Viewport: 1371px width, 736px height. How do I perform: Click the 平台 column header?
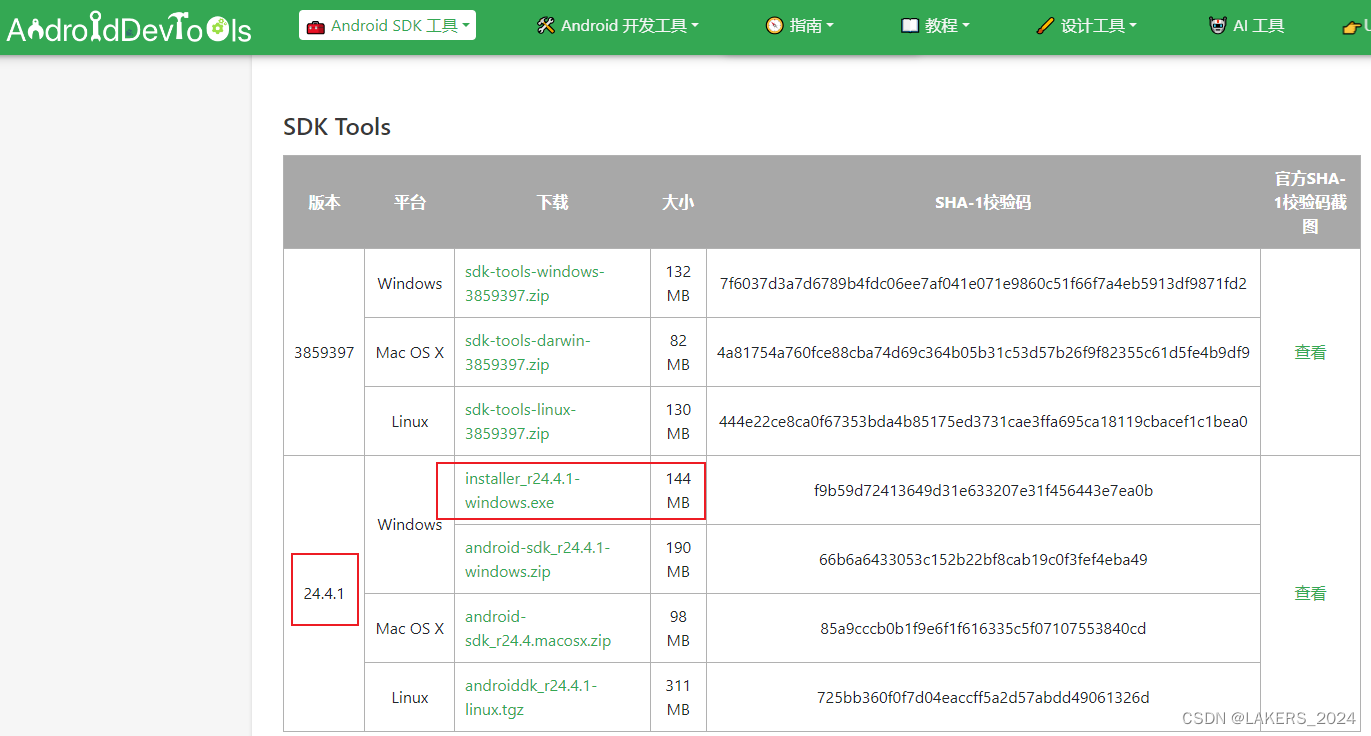(x=410, y=202)
